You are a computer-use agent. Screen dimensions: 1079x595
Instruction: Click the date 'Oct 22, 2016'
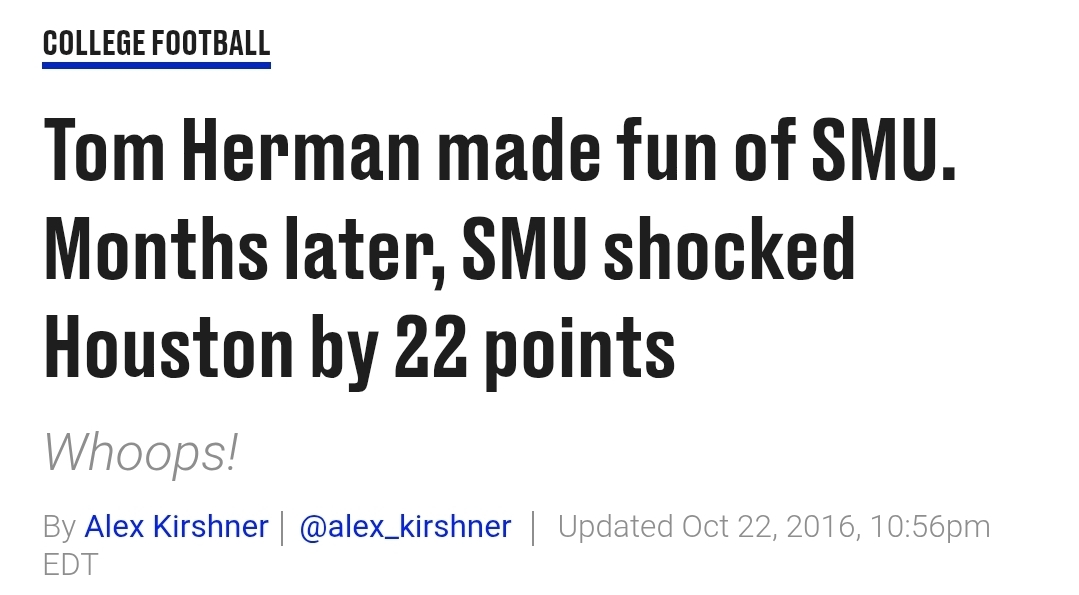pos(769,528)
